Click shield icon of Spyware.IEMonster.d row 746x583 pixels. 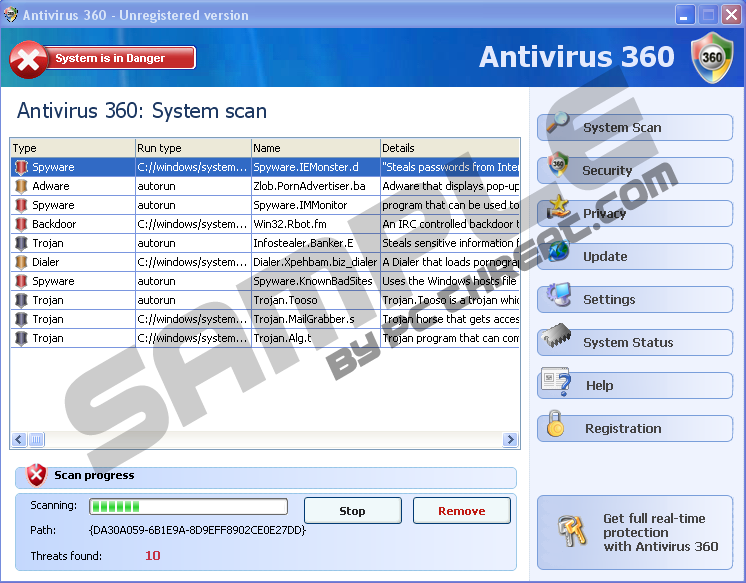[x=21, y=167]
